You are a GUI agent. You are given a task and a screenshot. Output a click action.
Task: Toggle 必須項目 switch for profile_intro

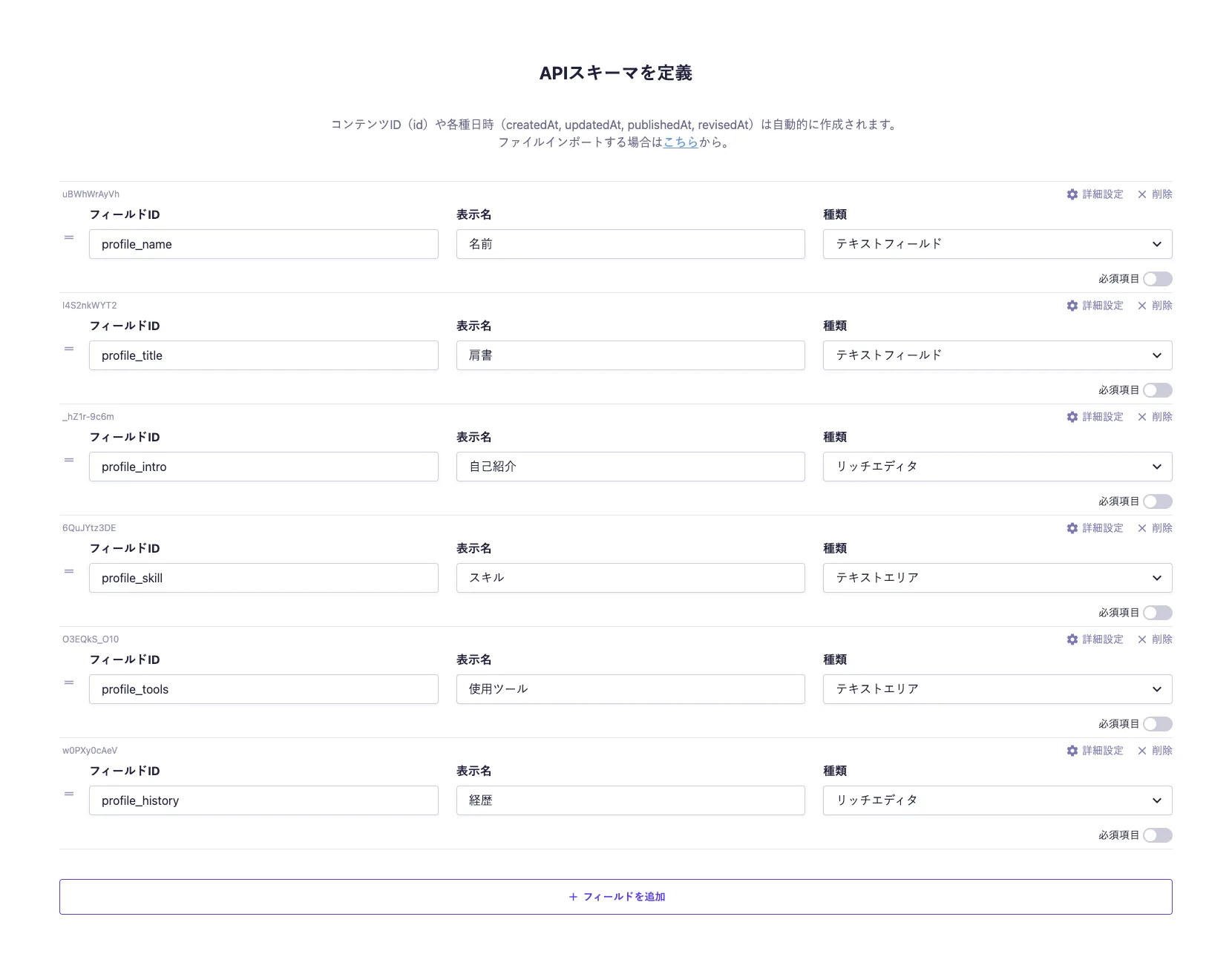click(x=1157, y=501)
